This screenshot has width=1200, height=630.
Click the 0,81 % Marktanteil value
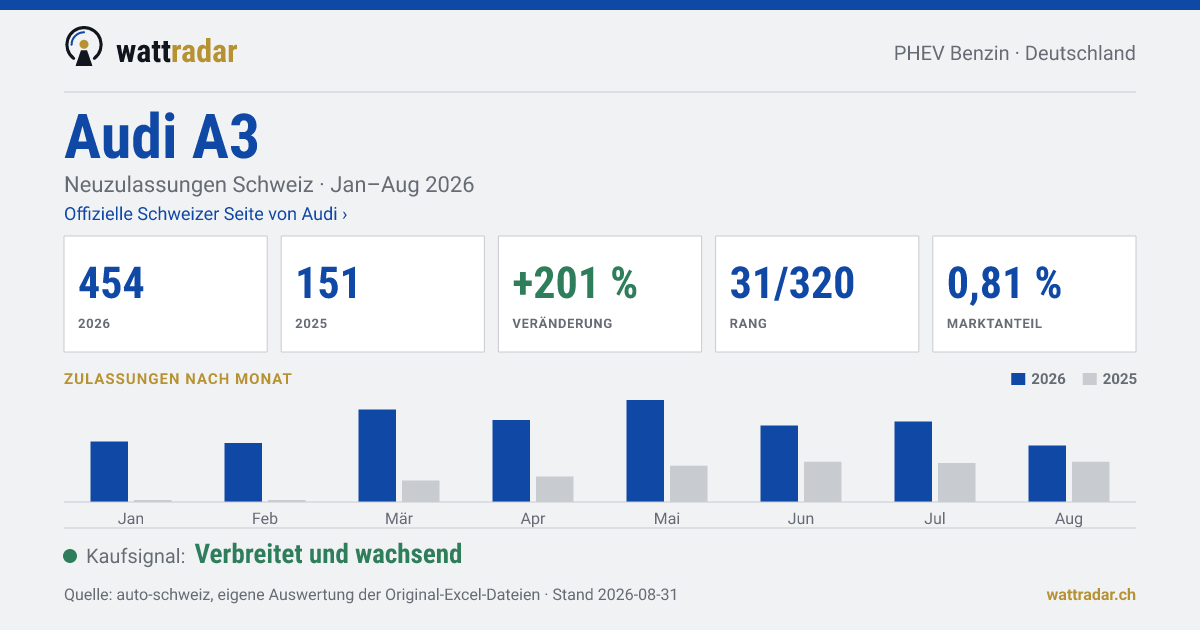[x=1004, y=284]
